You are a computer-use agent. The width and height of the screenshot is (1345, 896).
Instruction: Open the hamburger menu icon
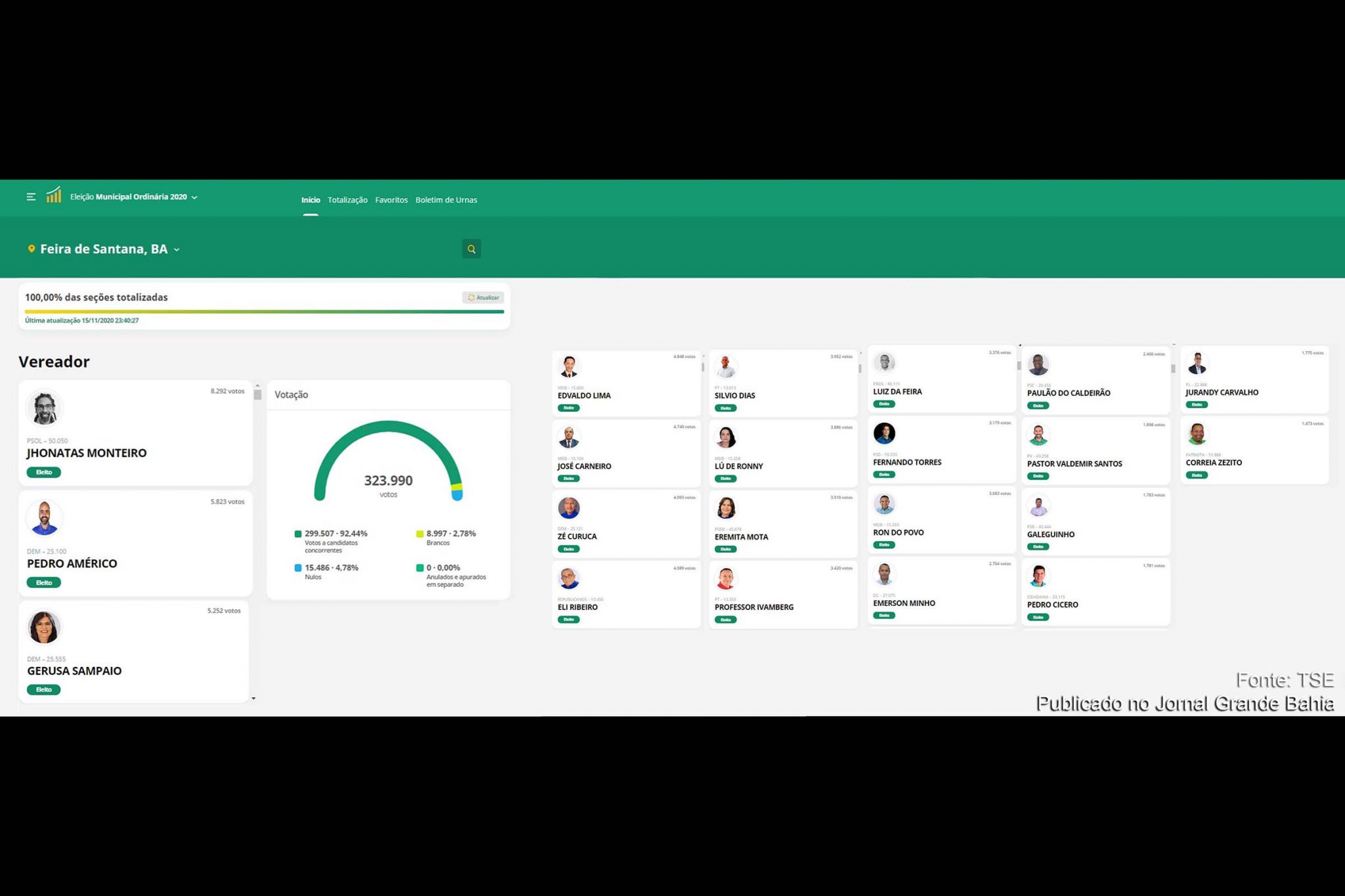click(31, 197)
